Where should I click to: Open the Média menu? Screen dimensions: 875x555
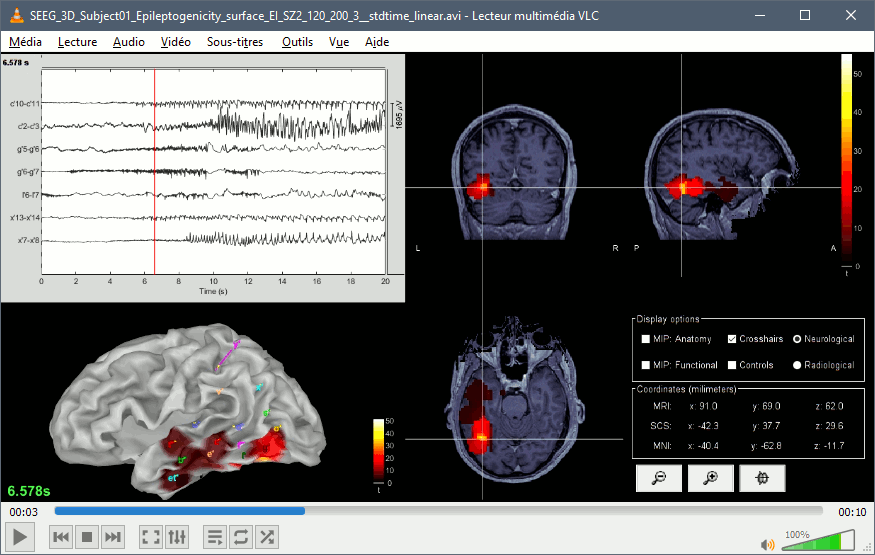(25, 42)
